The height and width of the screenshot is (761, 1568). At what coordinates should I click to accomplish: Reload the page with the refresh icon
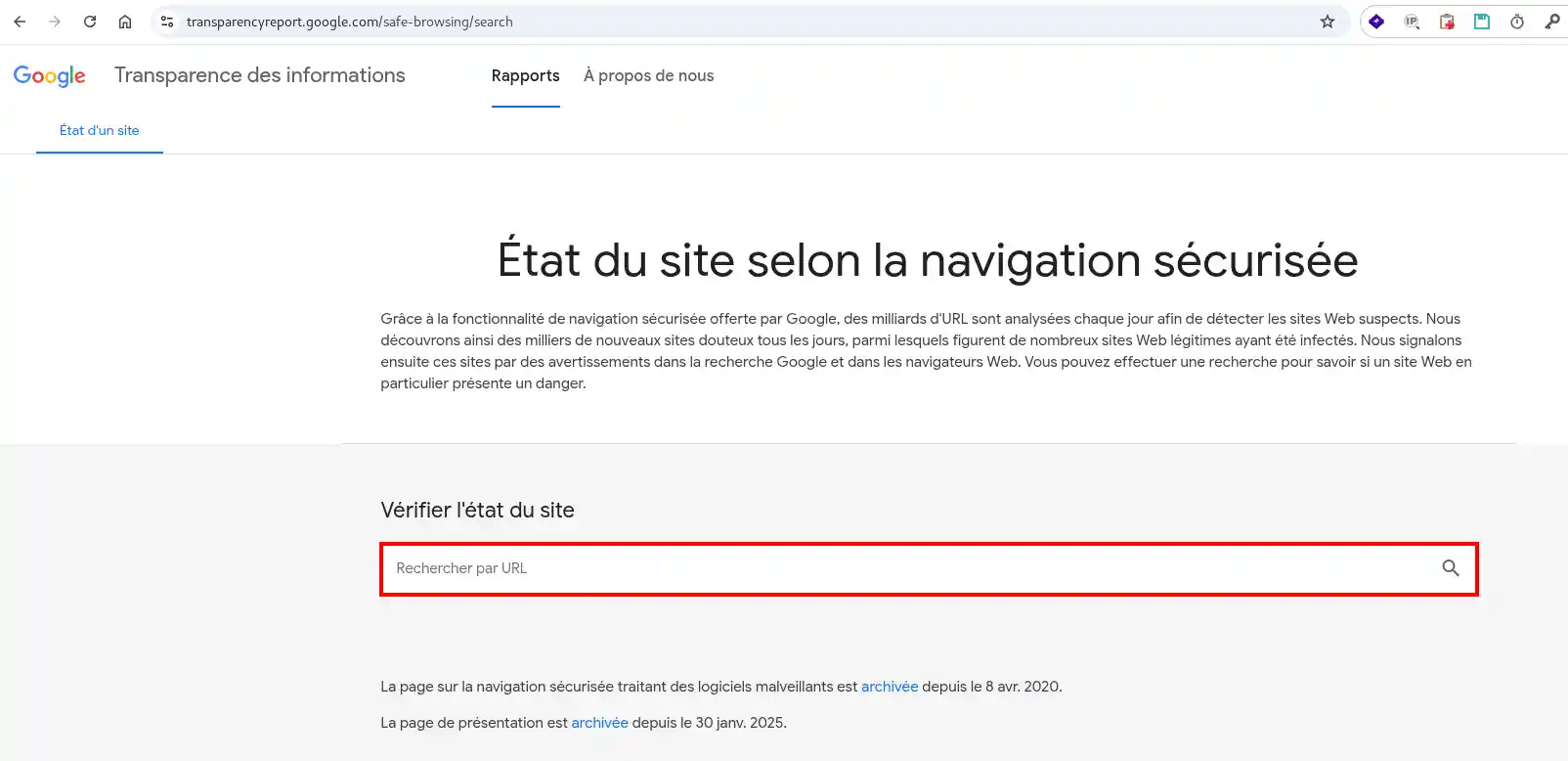[90, 22]
